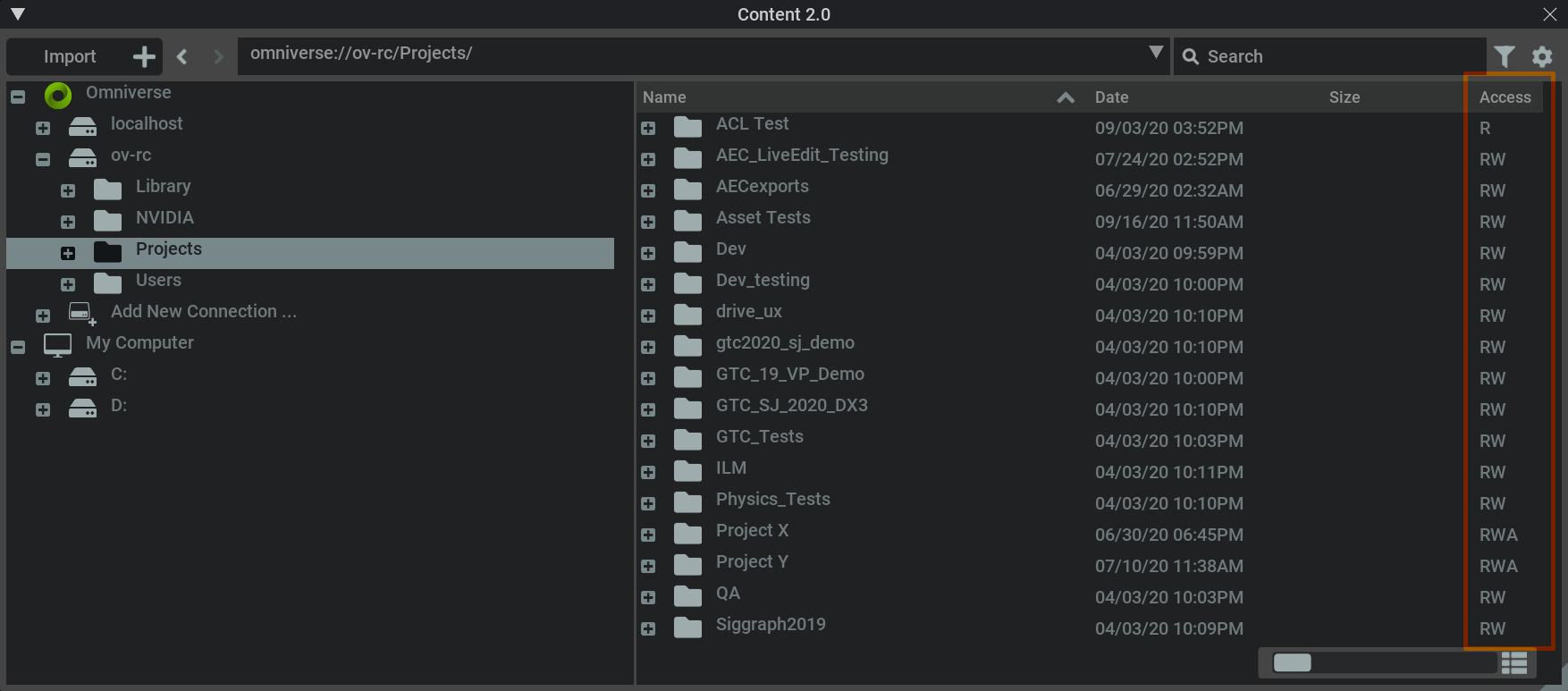
Task: Toggle list view icon at bottom right
Action: (x=1514, y=662)
